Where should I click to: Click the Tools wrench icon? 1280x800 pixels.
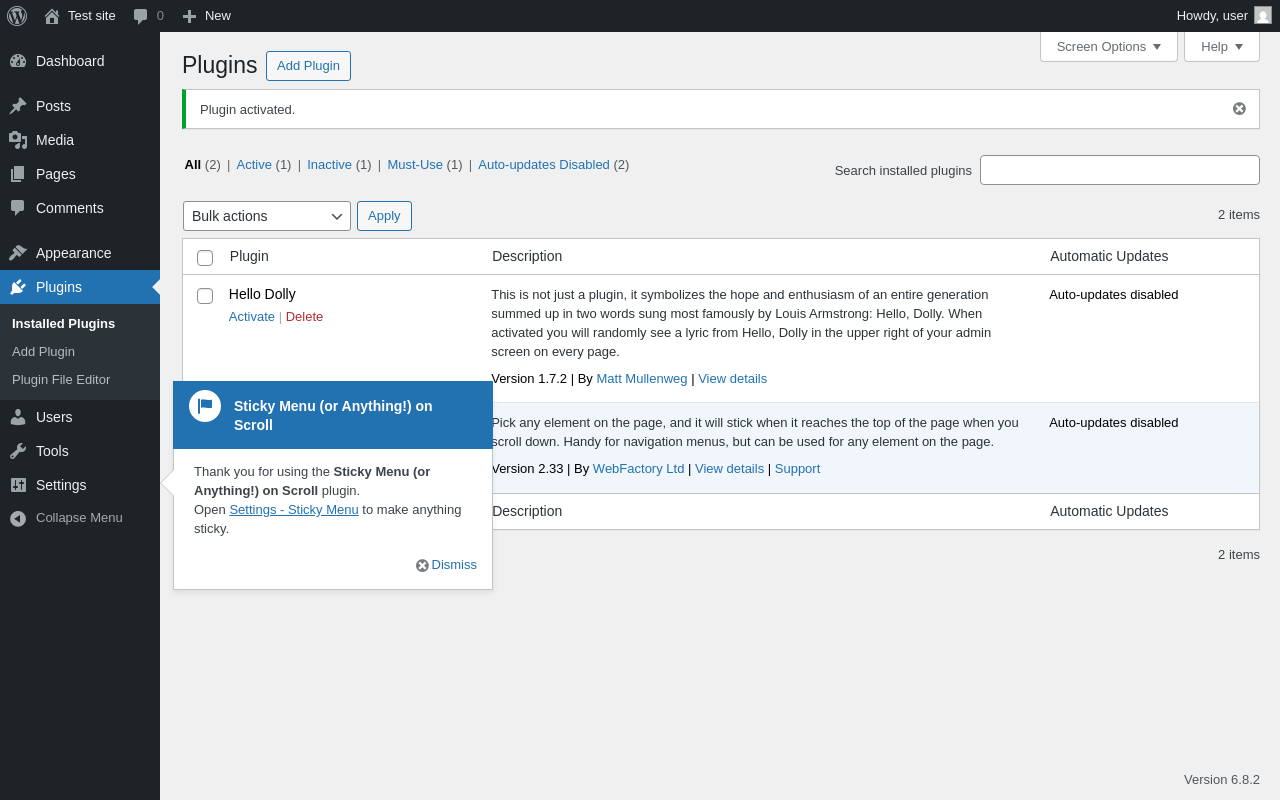tap(18, 451)
